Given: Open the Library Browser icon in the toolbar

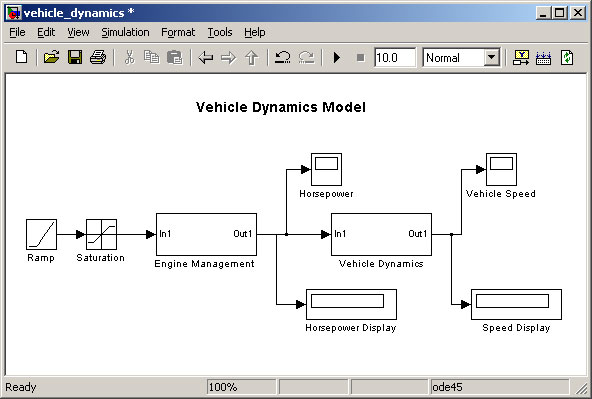Looking at the screenshot, I should coord(521,57).
